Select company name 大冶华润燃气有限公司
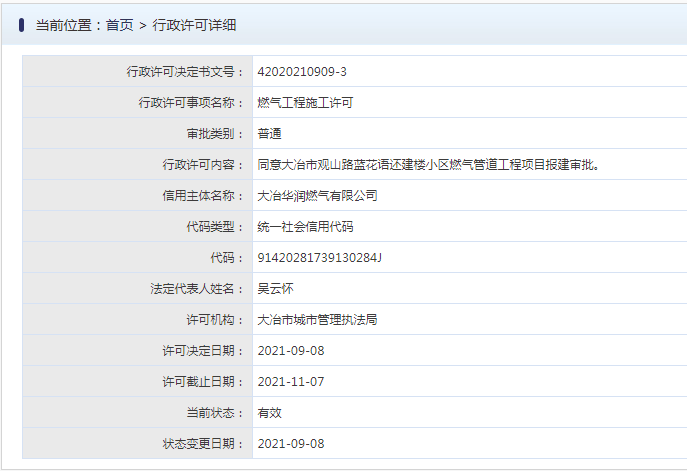The image size is (687, 471). 317,195
